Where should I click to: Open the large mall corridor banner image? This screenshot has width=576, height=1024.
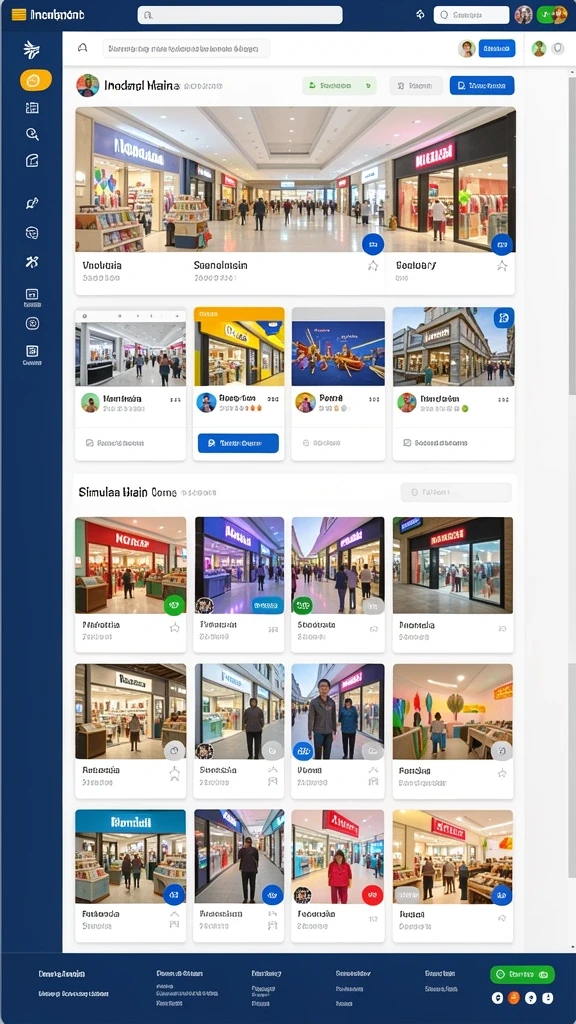(x=295, y=180)
